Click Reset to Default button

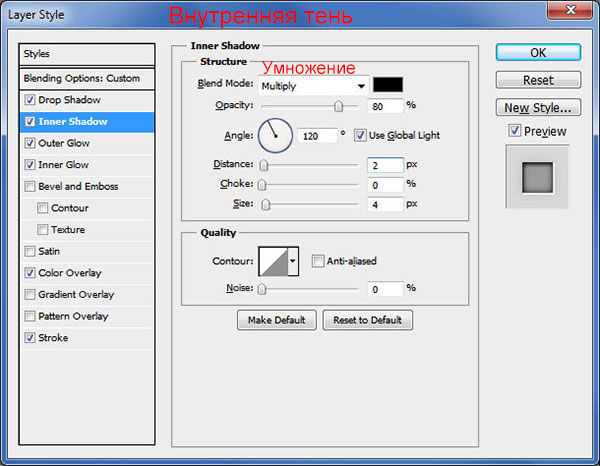[367, 320]
